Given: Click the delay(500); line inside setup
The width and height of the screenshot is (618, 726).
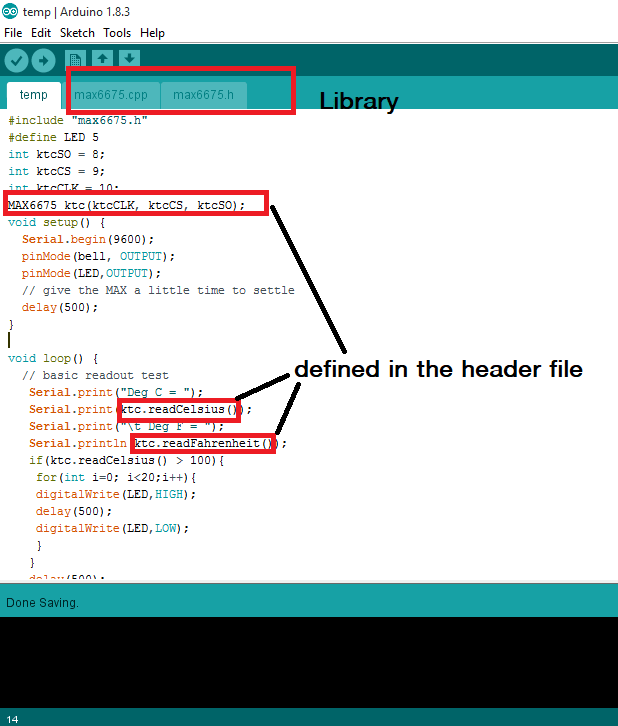Looking at the screenshot, I should point(60,307).
